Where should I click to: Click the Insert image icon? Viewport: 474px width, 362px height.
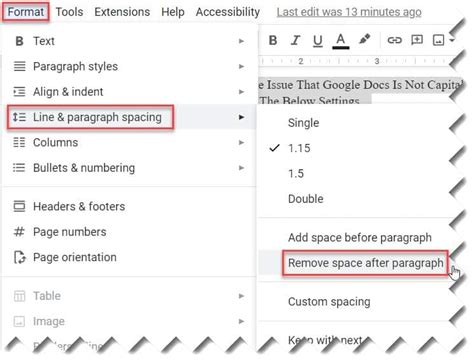click(x=438, y=40)
